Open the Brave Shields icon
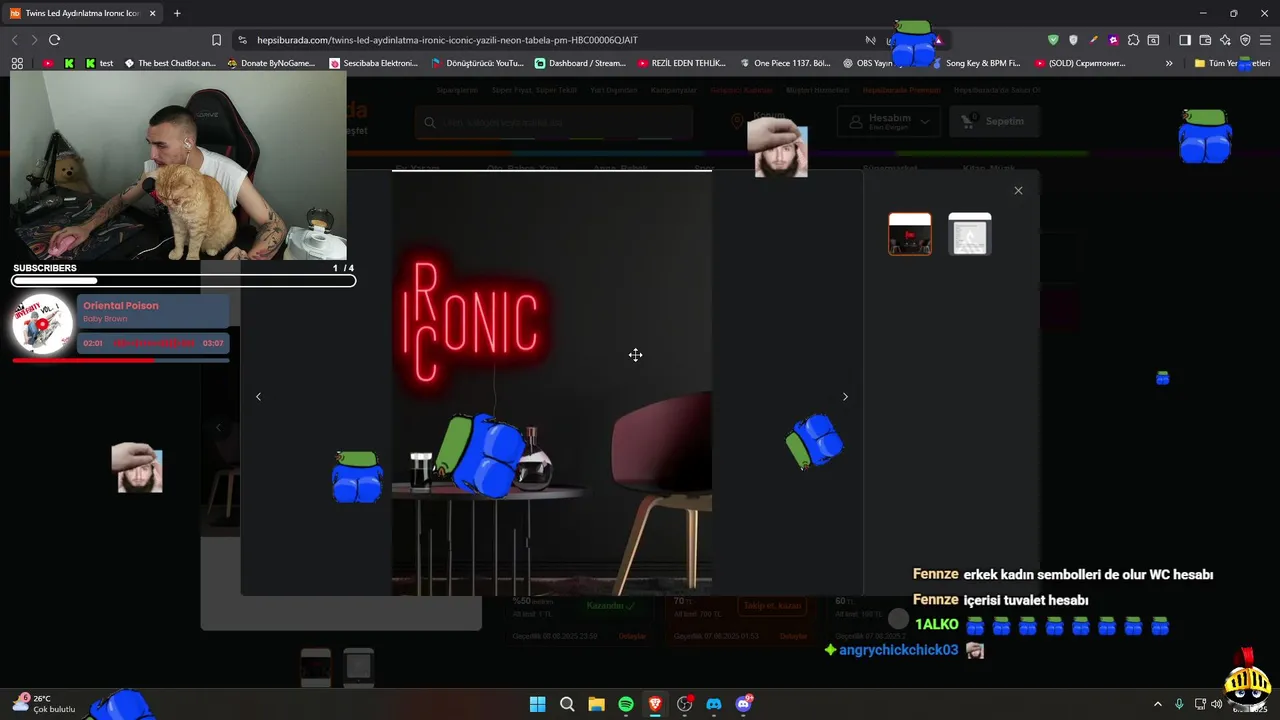This screenshot has height=720, width=1280. (1053, 40)
